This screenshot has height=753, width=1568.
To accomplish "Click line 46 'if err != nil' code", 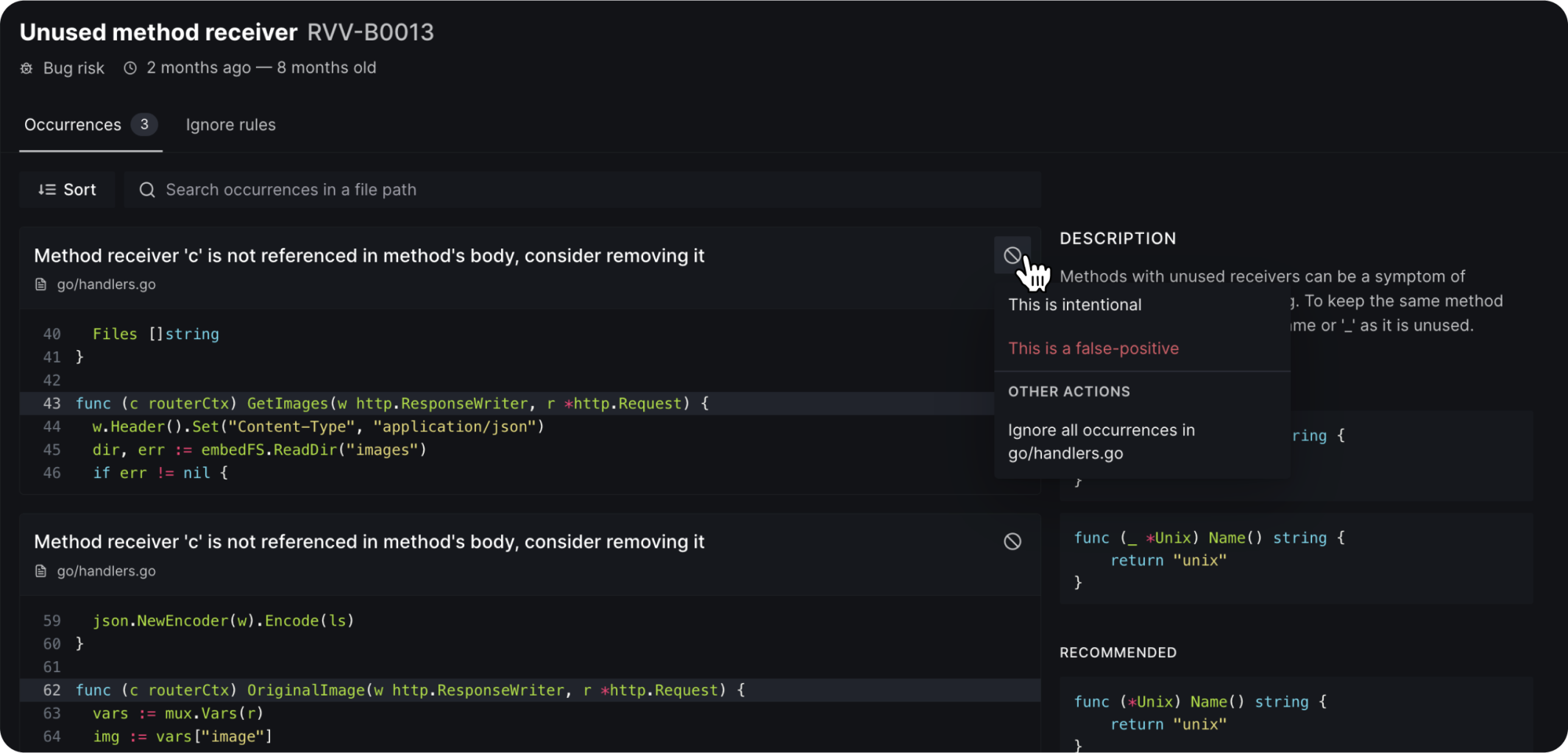I will point(160,473).
